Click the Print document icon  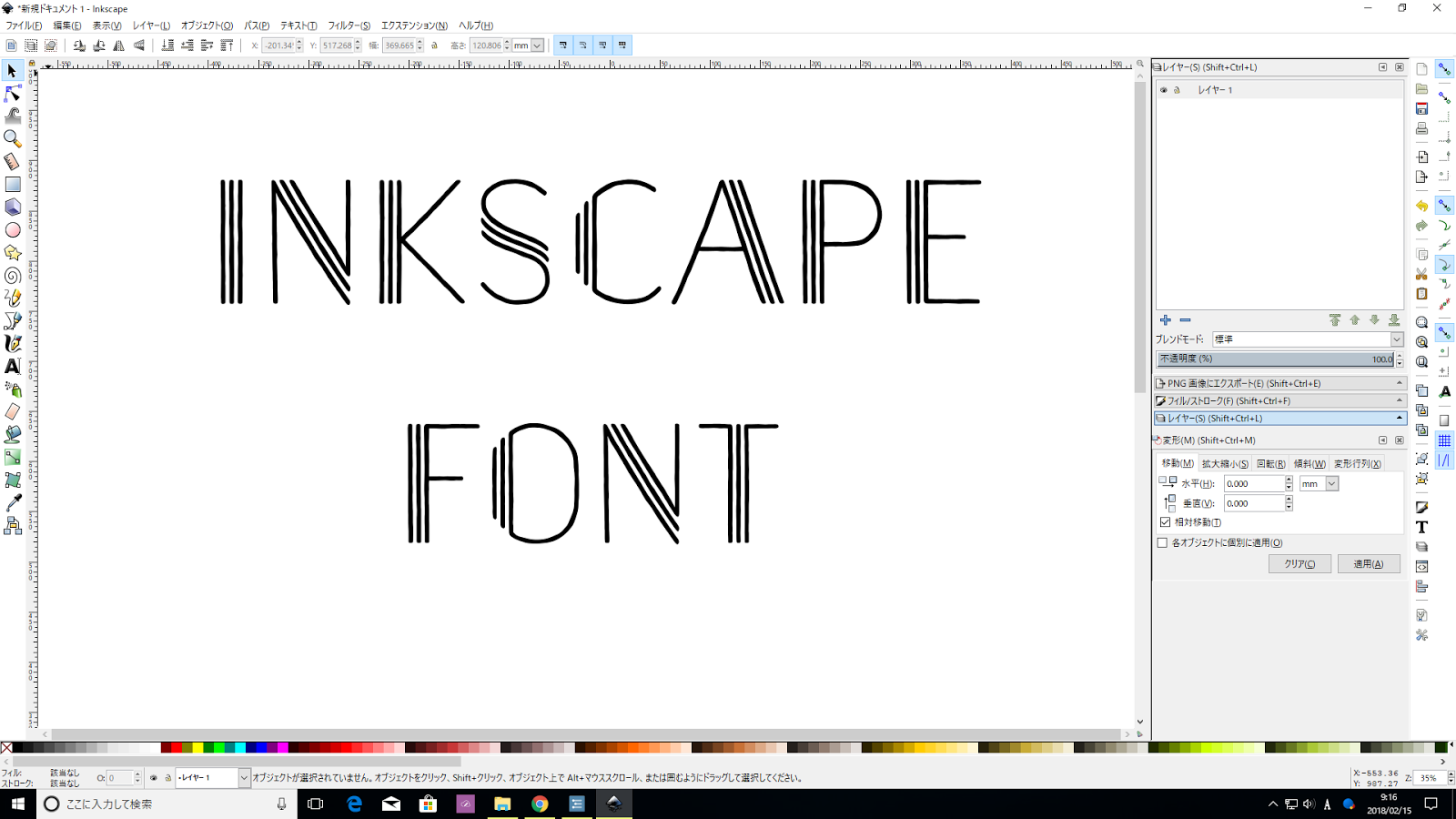[x=1421, y=129]
